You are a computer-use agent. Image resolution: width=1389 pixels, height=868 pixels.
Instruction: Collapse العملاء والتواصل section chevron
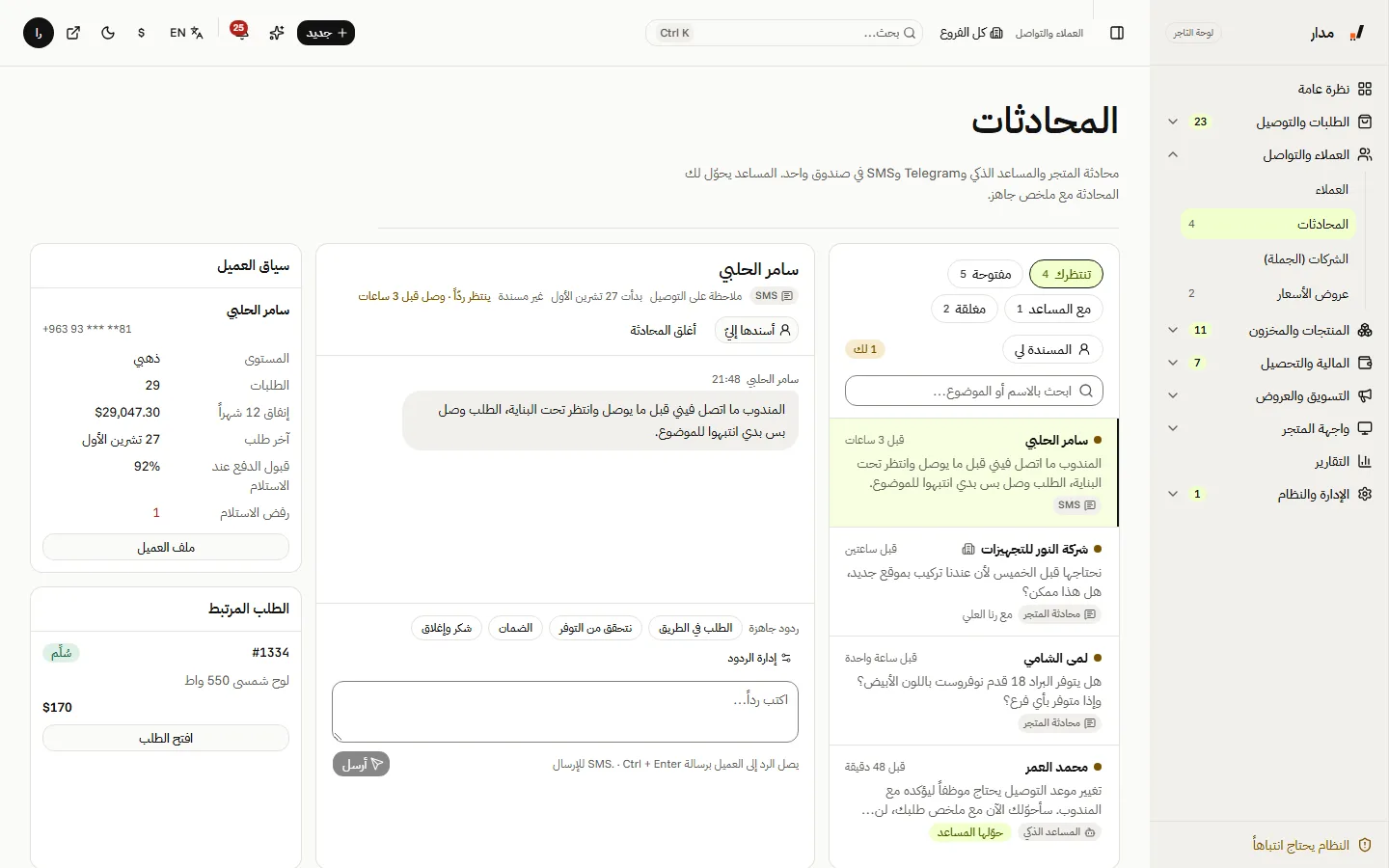(x=1173, y=154)
